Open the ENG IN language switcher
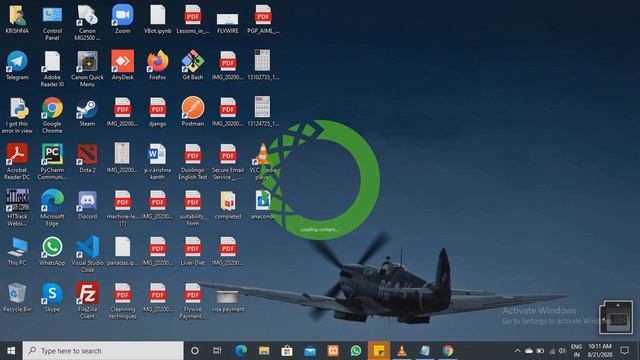This screenshot has width=640, height=360. pos(576,351)
